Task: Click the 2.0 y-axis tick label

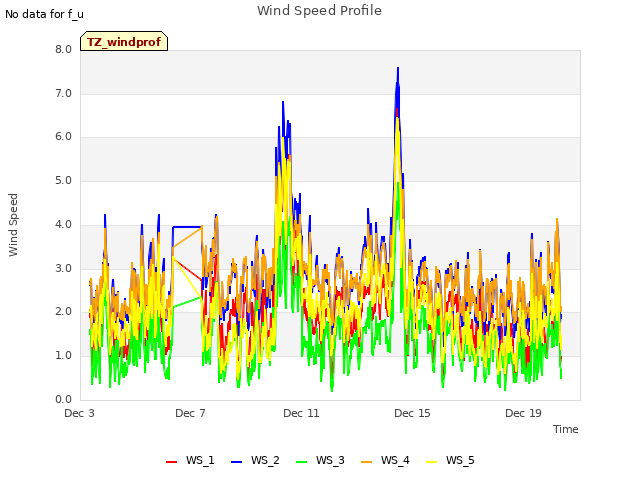Action: [63, 312]
